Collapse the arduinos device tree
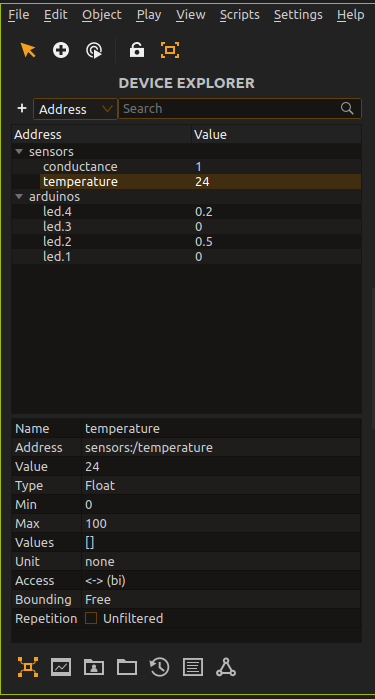 19,197
